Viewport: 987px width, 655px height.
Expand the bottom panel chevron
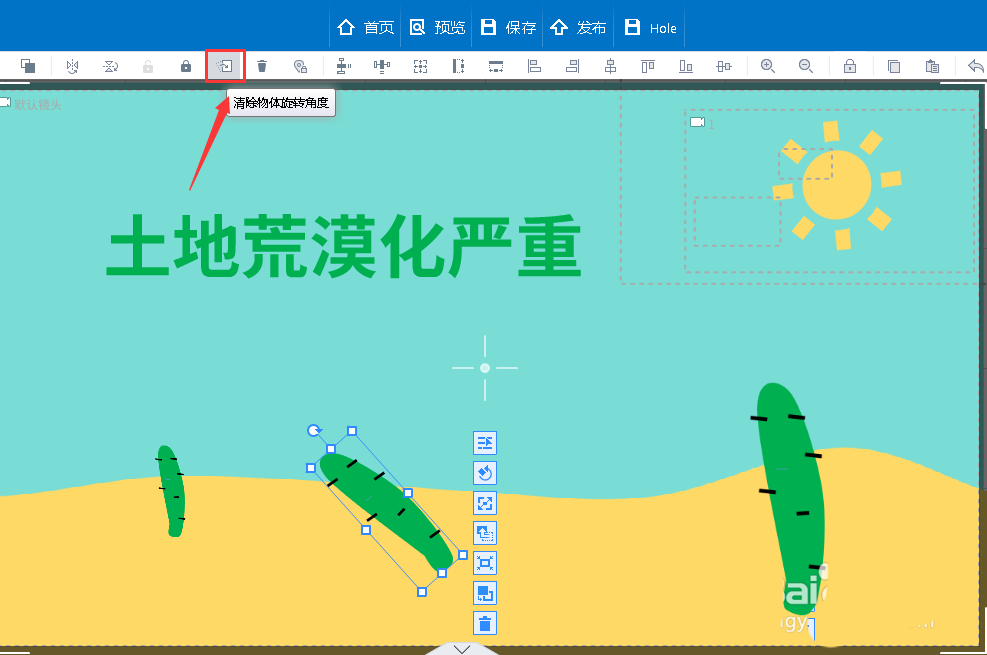pos(462,649)
